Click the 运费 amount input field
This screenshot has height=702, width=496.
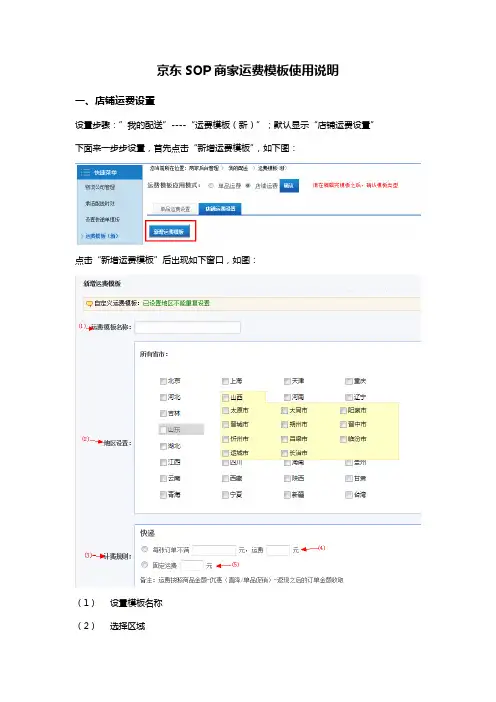click(278, 550)
